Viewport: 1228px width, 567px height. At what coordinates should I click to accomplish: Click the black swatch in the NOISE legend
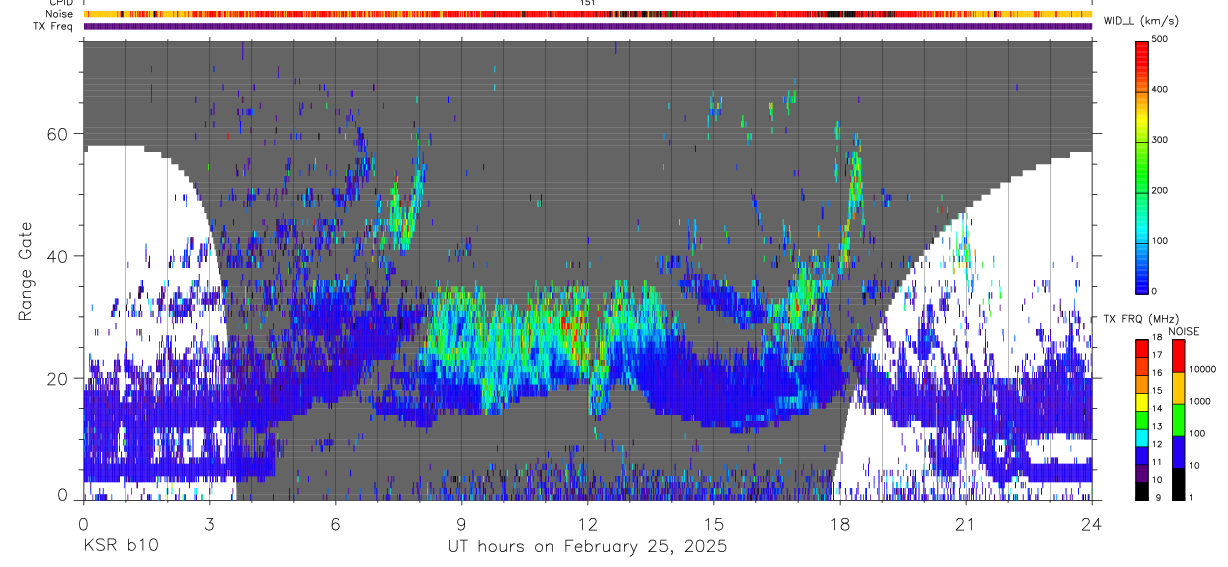(1177, 484)
